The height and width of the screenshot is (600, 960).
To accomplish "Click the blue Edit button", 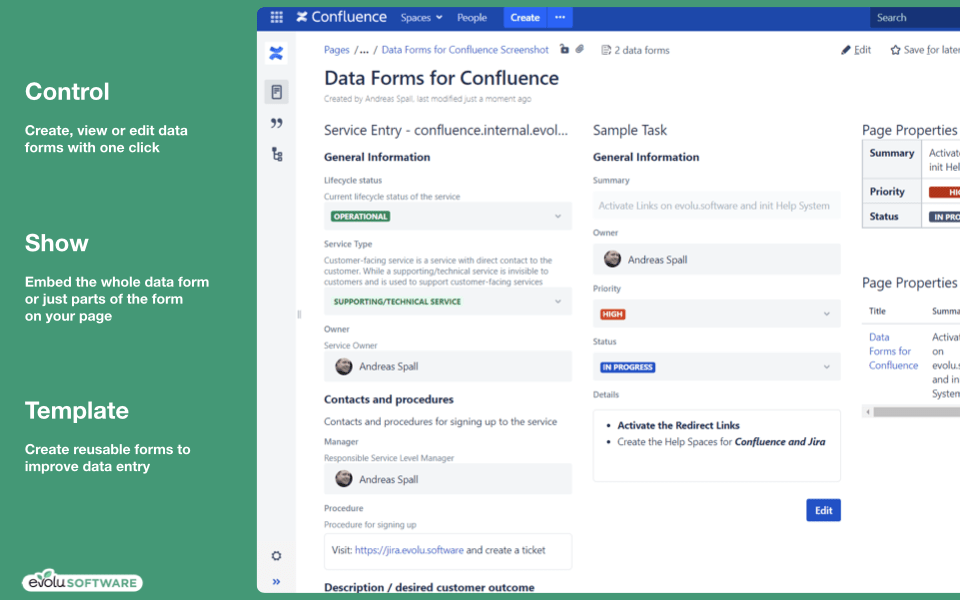I will [x=823, y=510].
